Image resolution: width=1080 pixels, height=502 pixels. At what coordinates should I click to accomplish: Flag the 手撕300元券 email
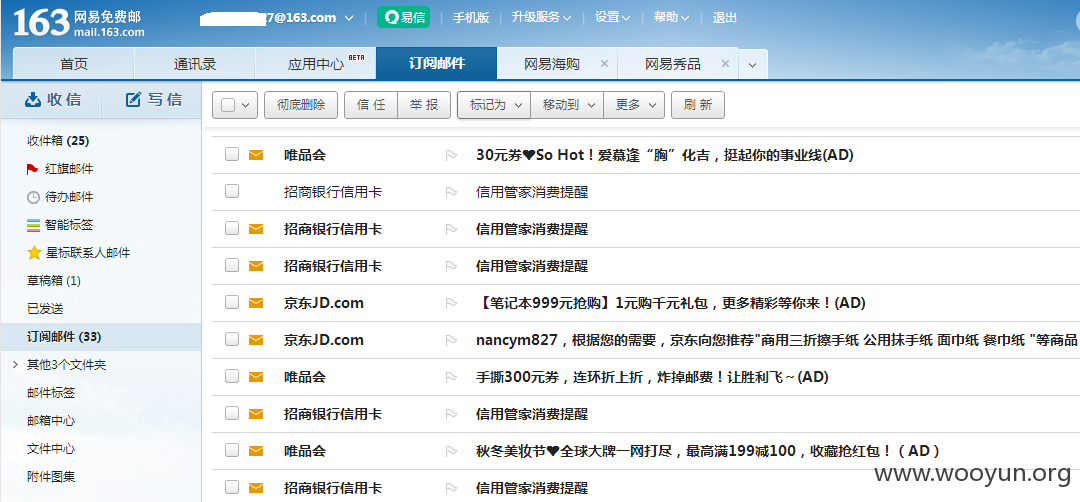pos(451,377)
